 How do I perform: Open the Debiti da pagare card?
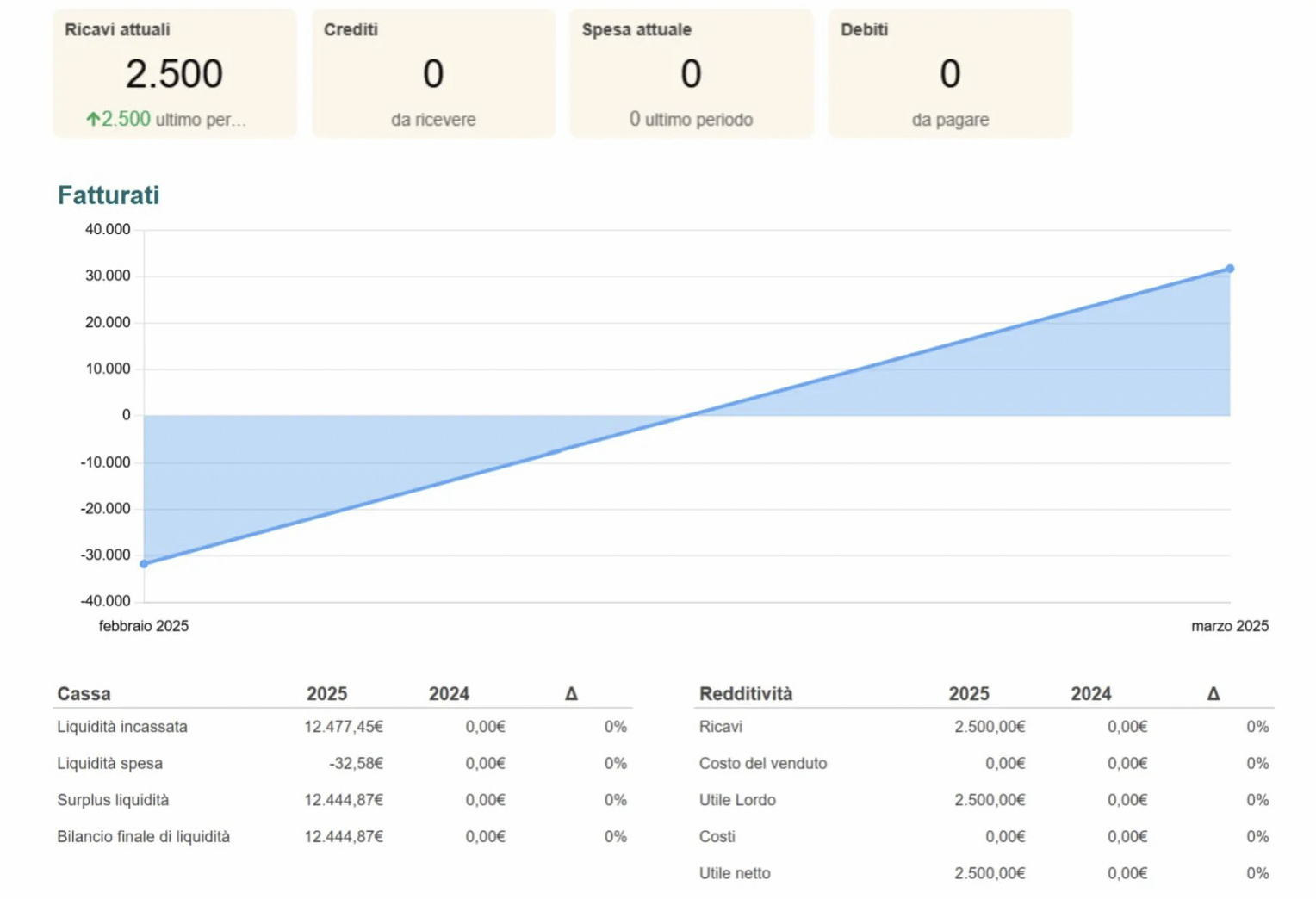950,73
